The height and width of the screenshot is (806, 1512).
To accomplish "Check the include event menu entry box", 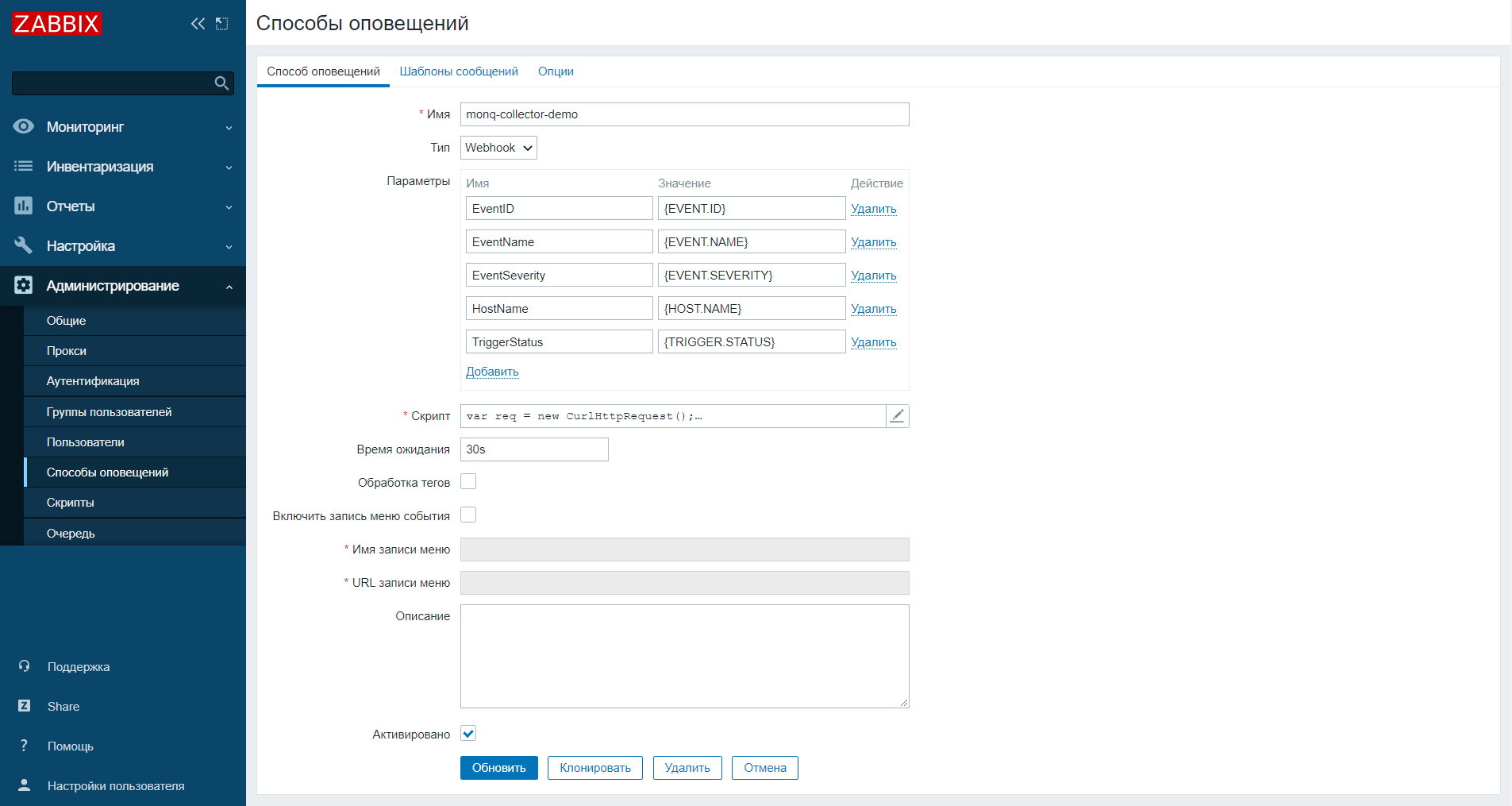I will (468, 515).
